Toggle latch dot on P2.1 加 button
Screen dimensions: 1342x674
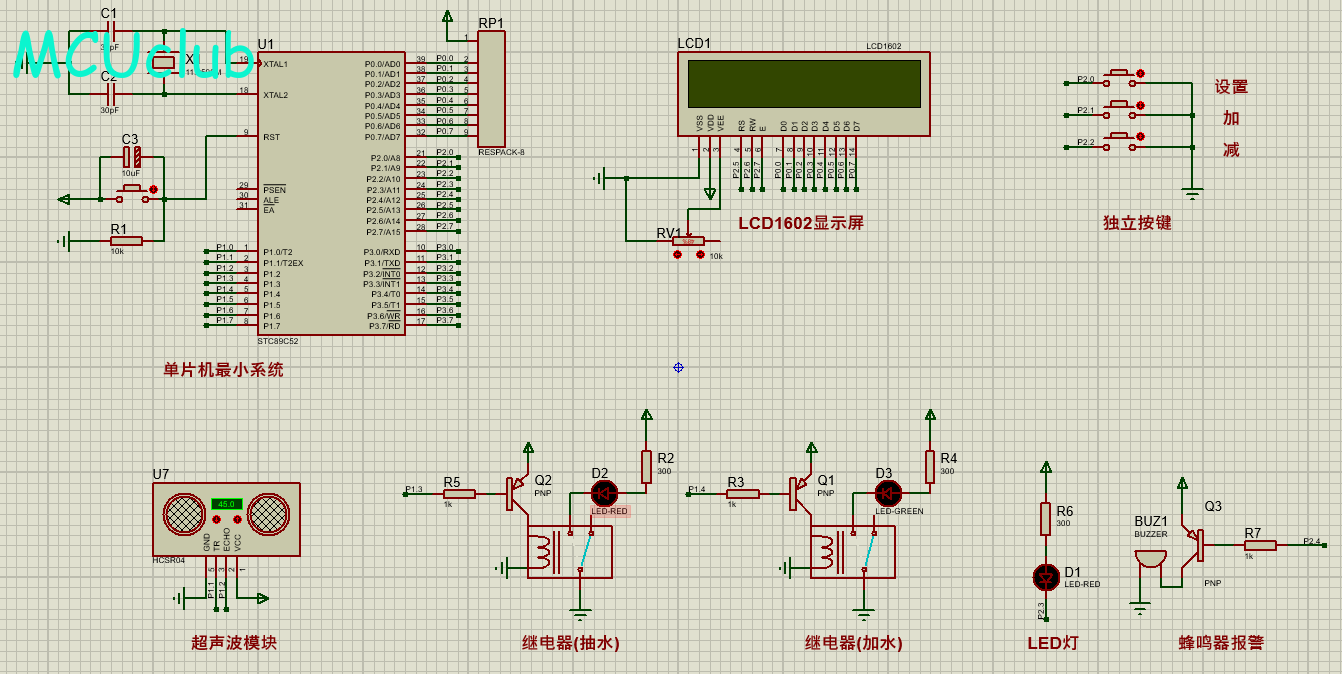pyautogui.click(x=1140, y=105)
